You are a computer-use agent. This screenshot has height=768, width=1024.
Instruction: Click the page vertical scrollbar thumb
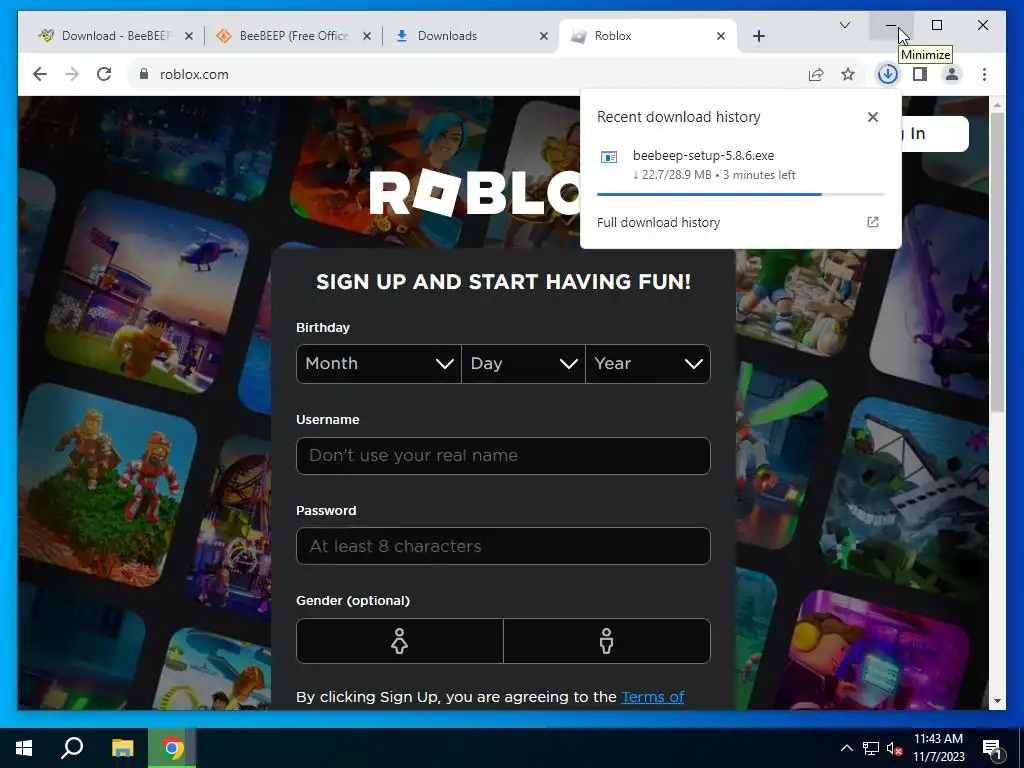pos(997,262)
